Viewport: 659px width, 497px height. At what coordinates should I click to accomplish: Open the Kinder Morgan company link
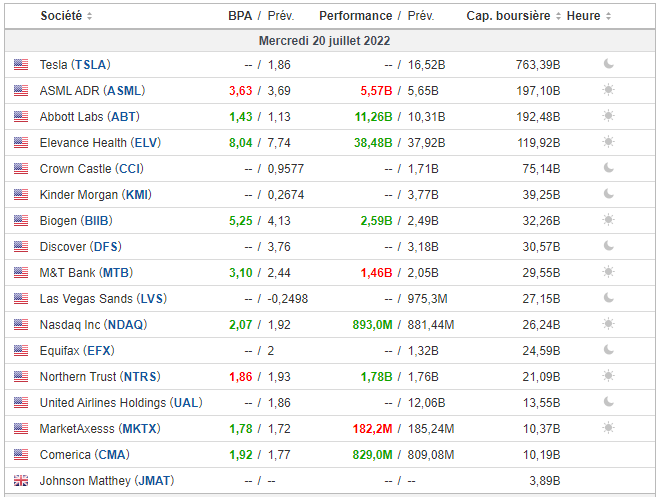[79, 194]
